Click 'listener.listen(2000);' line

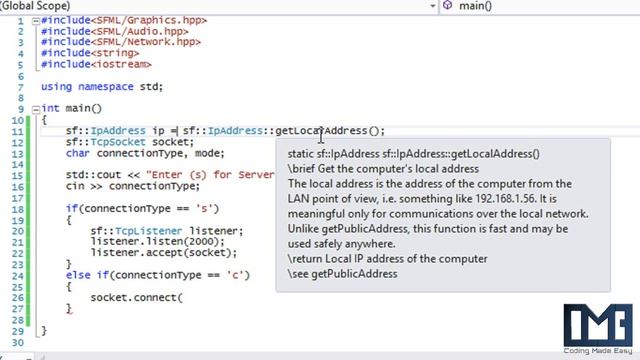[158, 242]
